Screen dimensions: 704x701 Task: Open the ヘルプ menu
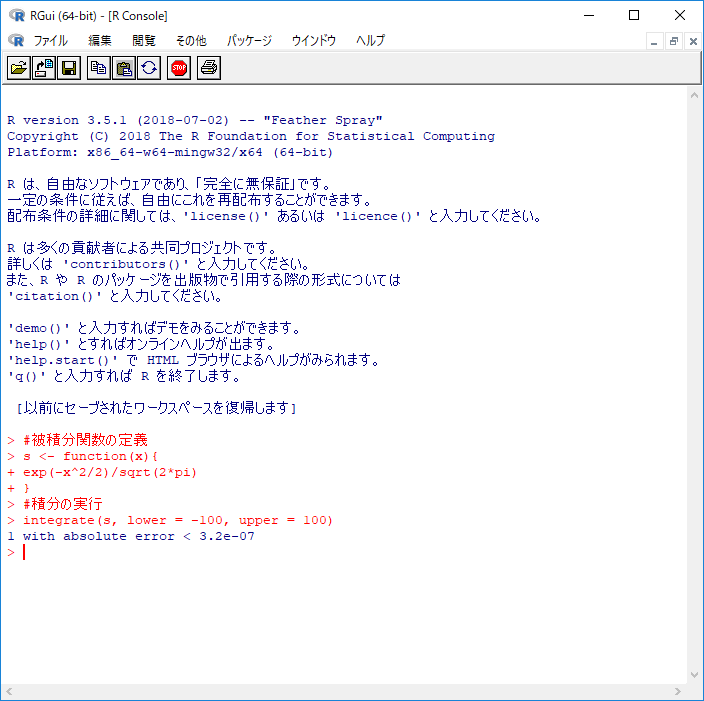tap(370, 40)
